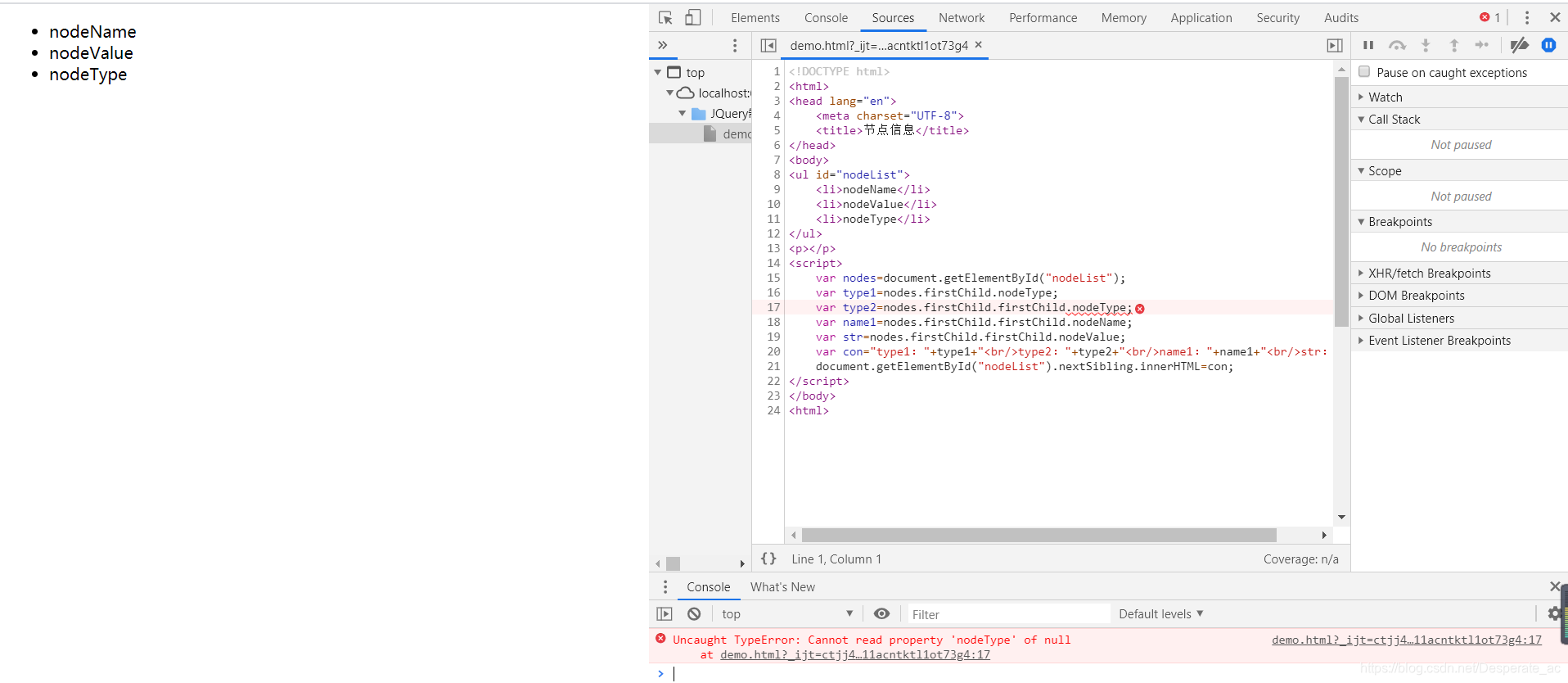Select the Sources panel tab

[893, 17]
